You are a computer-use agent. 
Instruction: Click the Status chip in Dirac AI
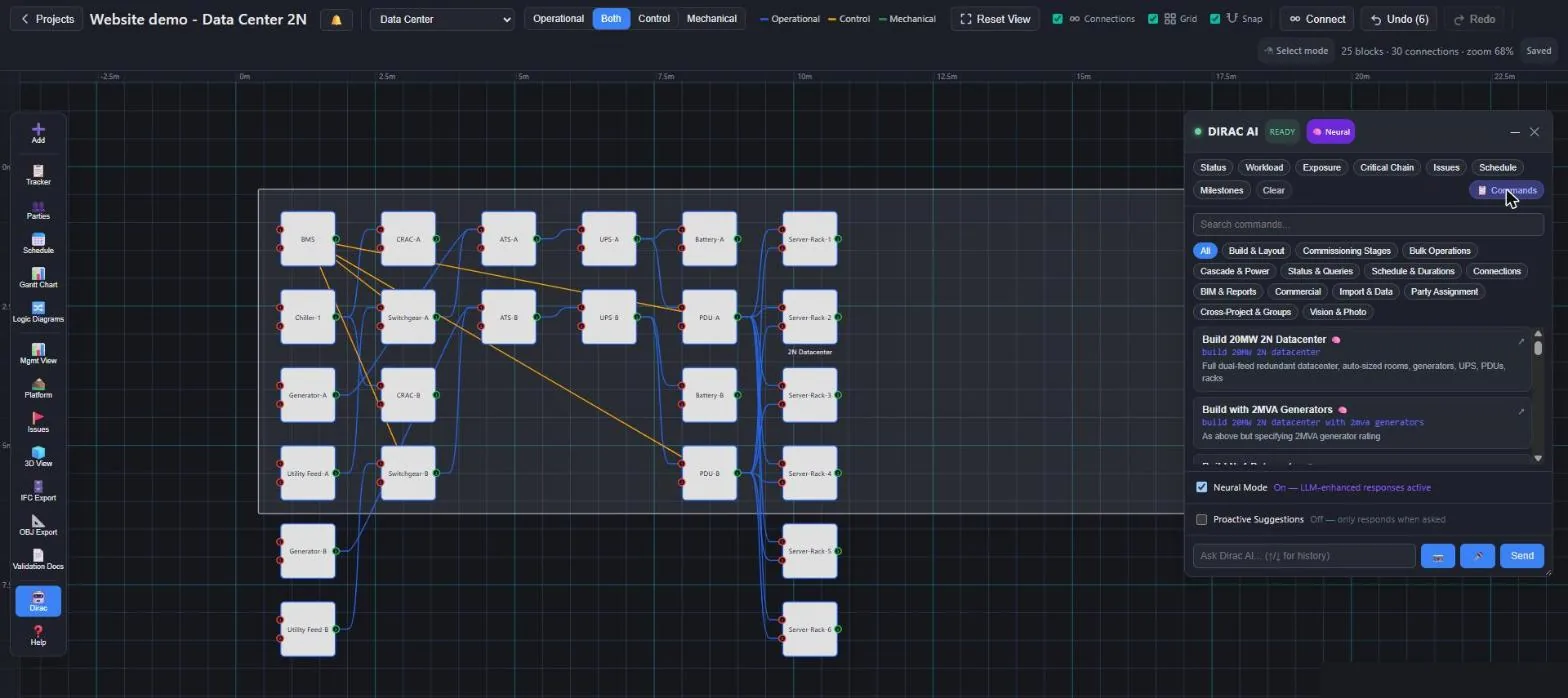(1213, 167)
